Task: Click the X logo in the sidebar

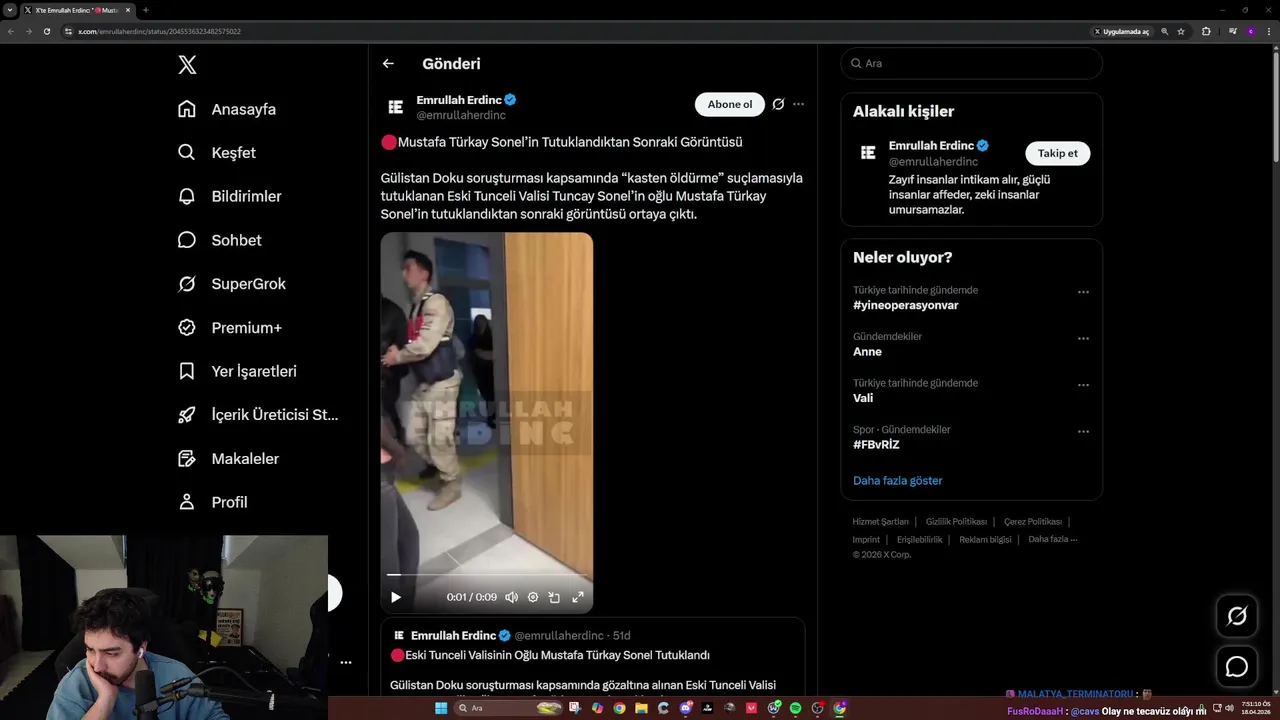Action: pos(187,65)
